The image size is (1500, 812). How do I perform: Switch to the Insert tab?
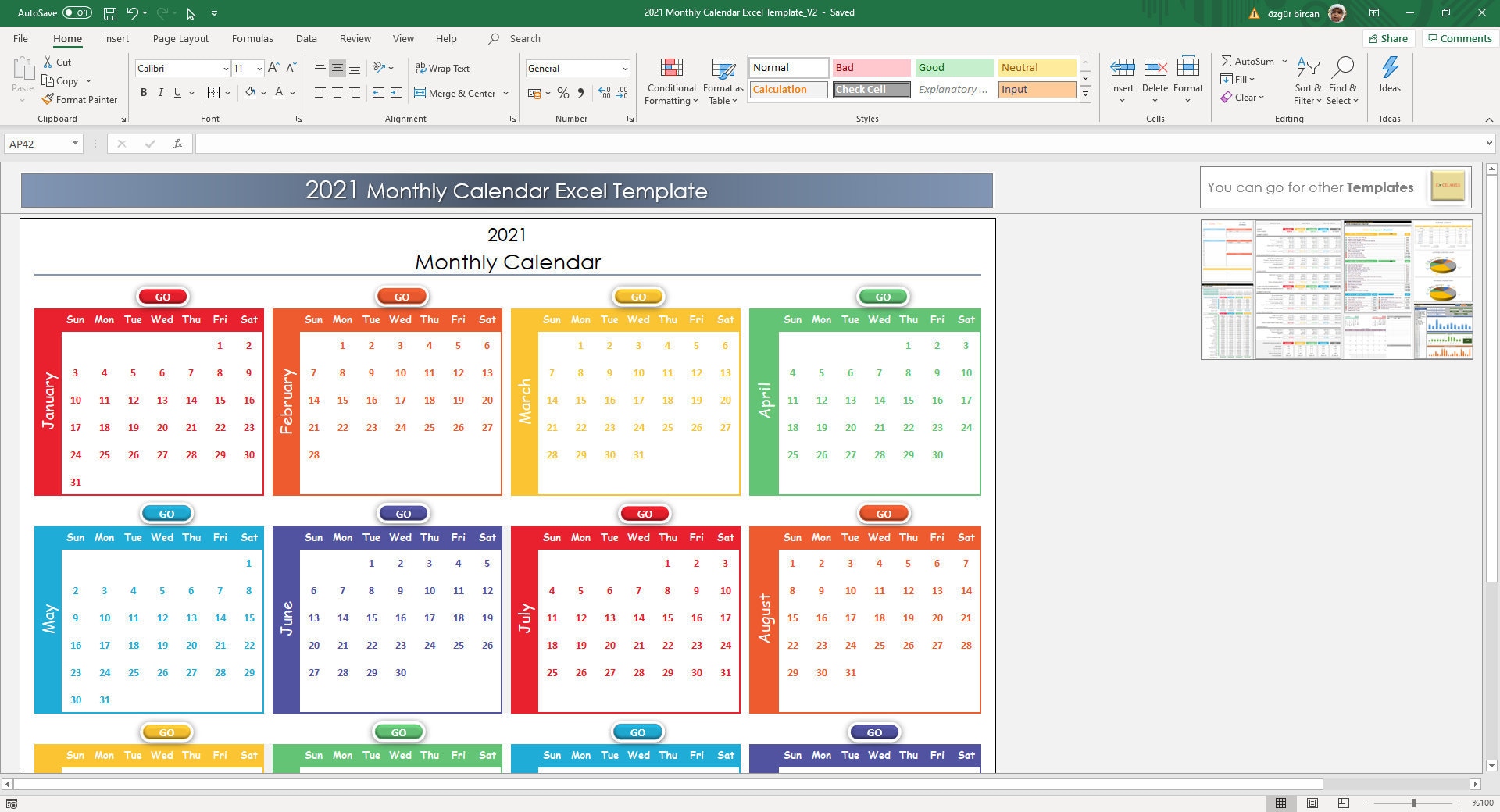(x=116, y=38)
